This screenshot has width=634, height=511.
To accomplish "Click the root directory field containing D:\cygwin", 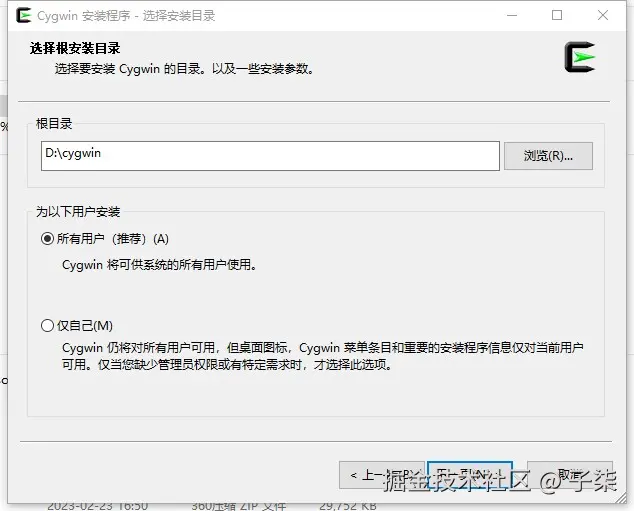I will (x=270, y=156).
